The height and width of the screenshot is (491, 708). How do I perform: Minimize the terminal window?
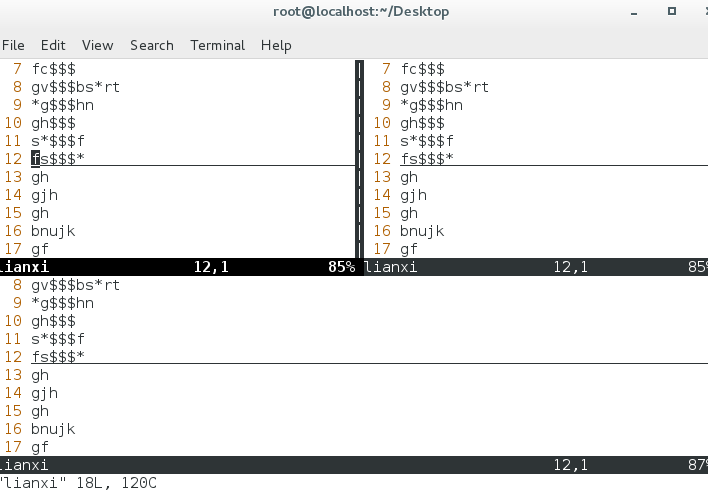point(634,12)
